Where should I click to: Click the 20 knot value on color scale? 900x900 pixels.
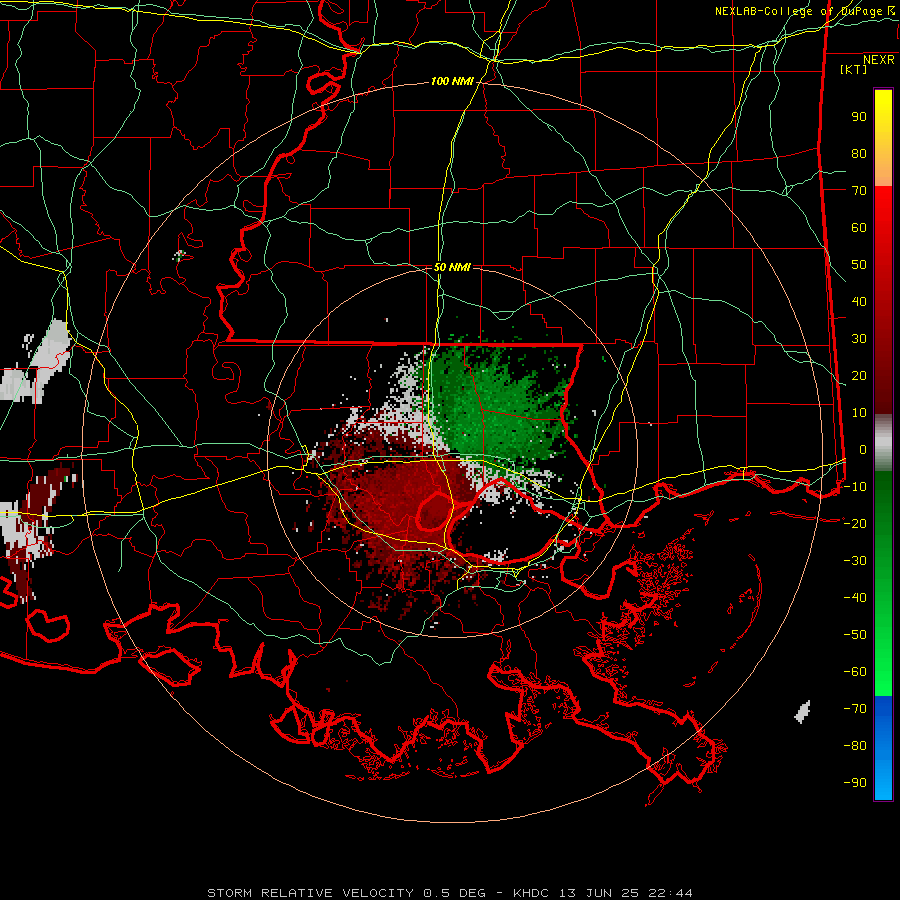[x=859, y=376]
